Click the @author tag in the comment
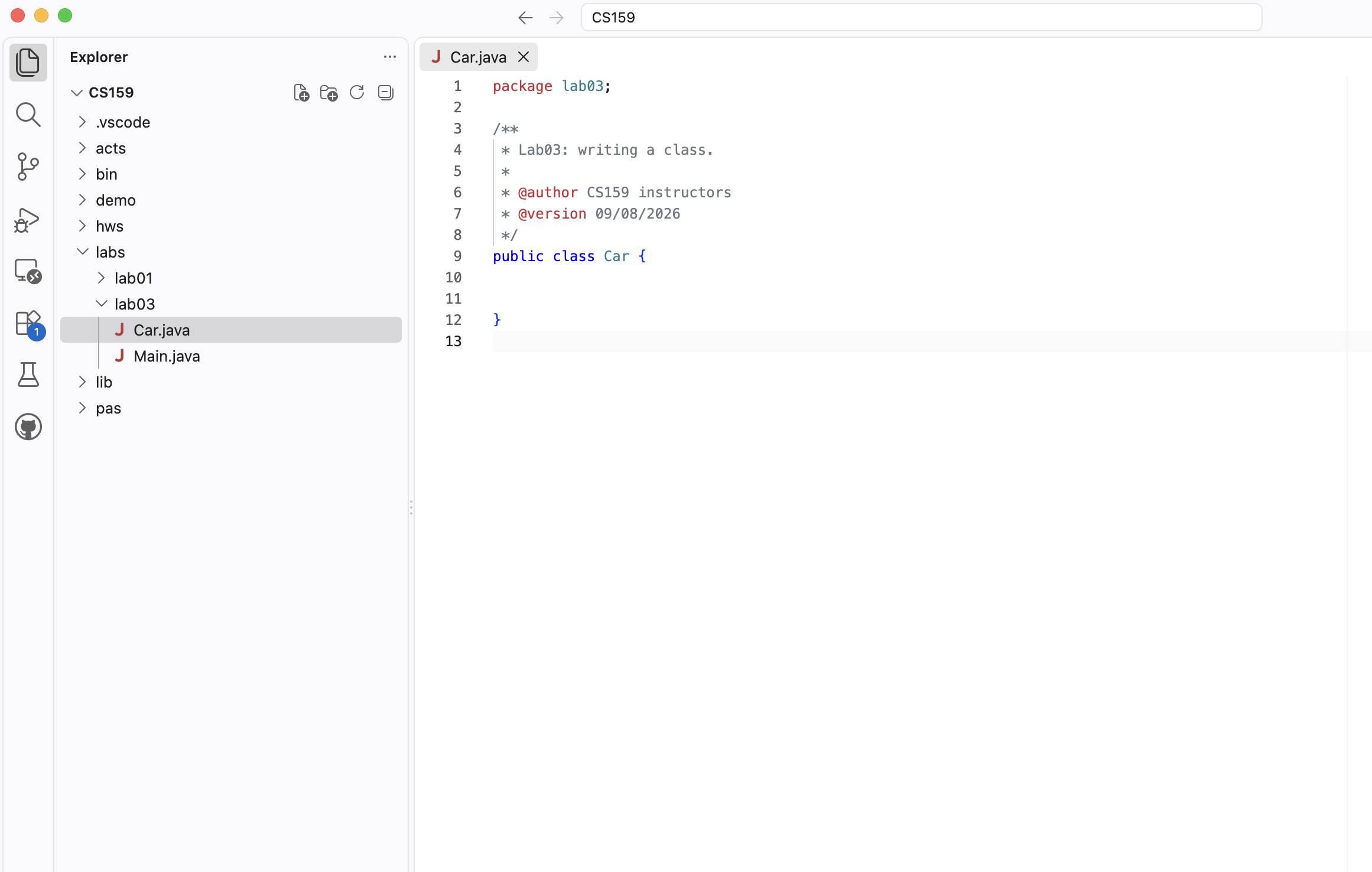Viewport: 1372px width, 872px height. 548,193
